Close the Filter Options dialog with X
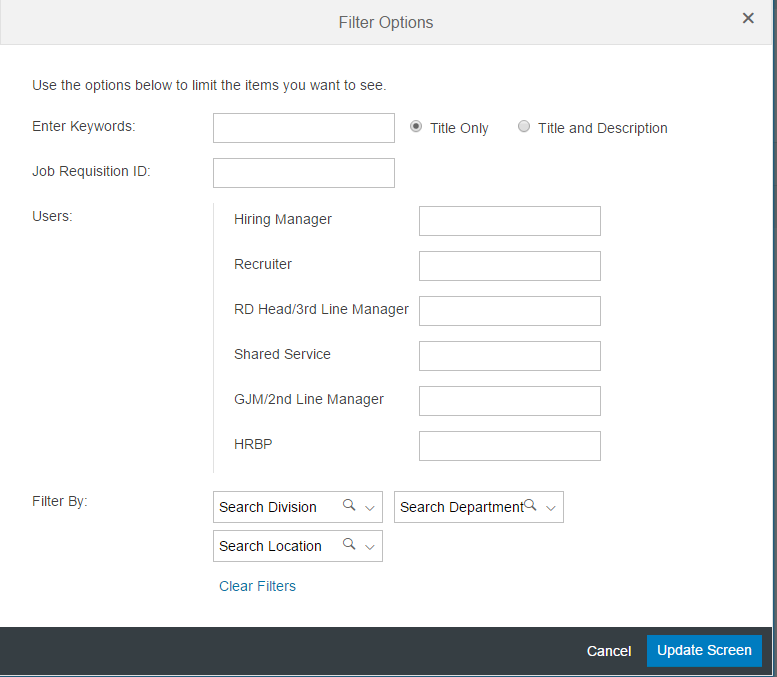This screenshot has width=777, height=677. [x=748, y=18]
